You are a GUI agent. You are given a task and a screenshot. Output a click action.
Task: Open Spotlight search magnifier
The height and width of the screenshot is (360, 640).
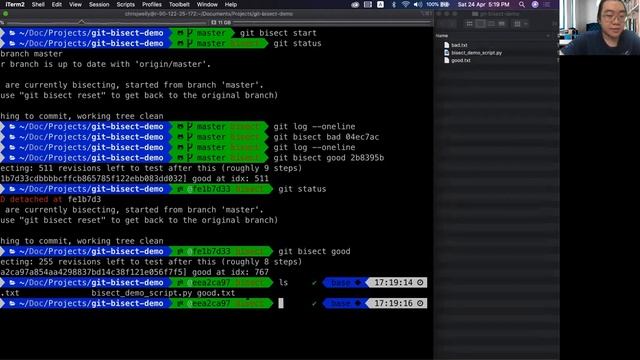click(522, 4)
